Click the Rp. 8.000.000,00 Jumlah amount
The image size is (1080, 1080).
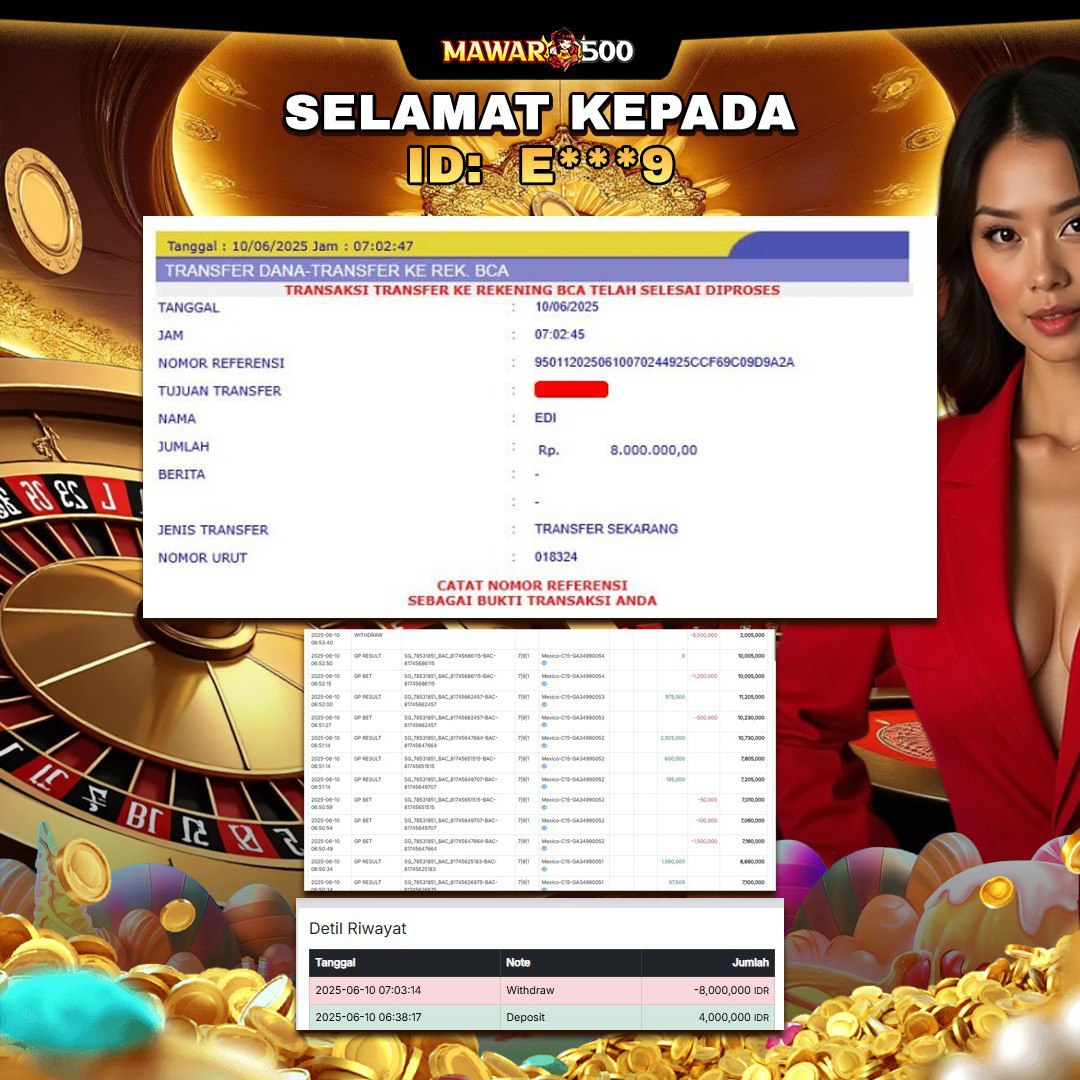click(x=618, y=450)
